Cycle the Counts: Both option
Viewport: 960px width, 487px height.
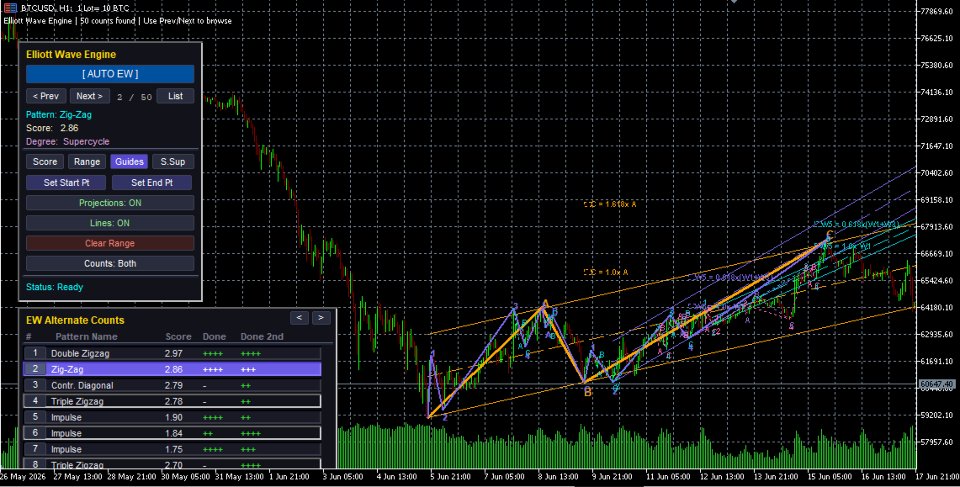pos(110,263)
